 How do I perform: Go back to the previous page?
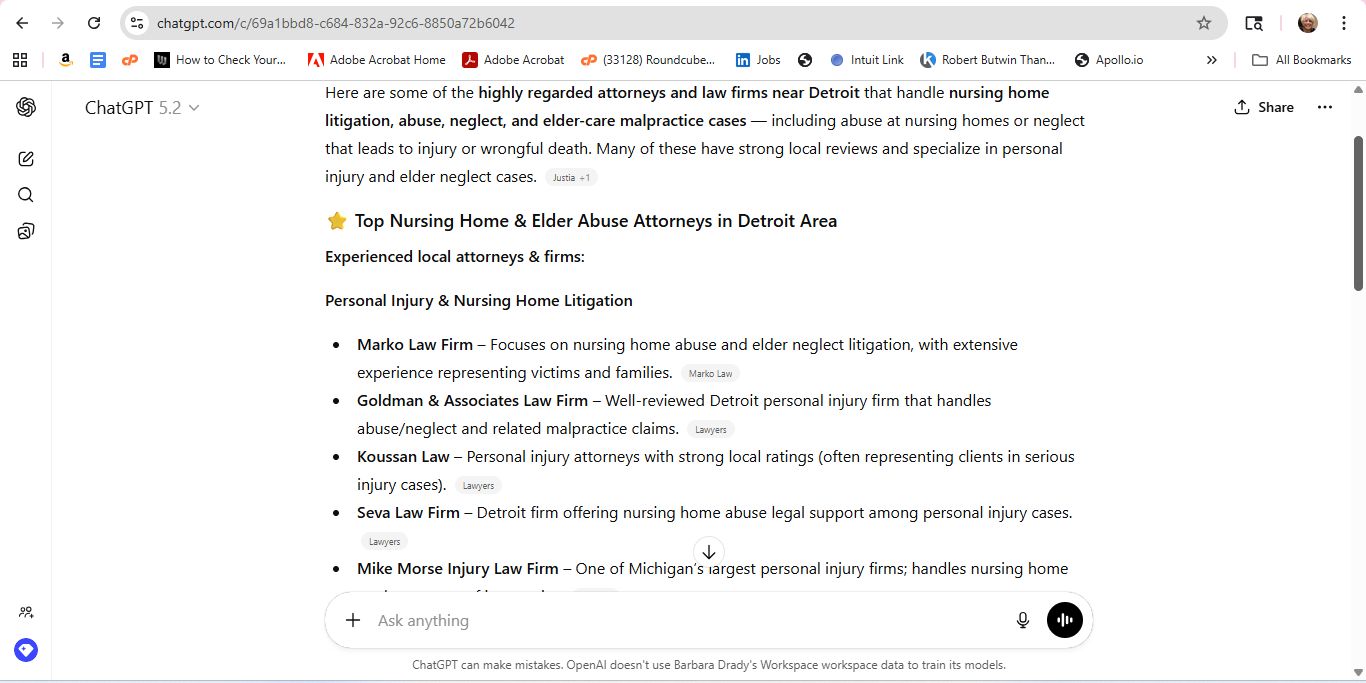(22, 23)
